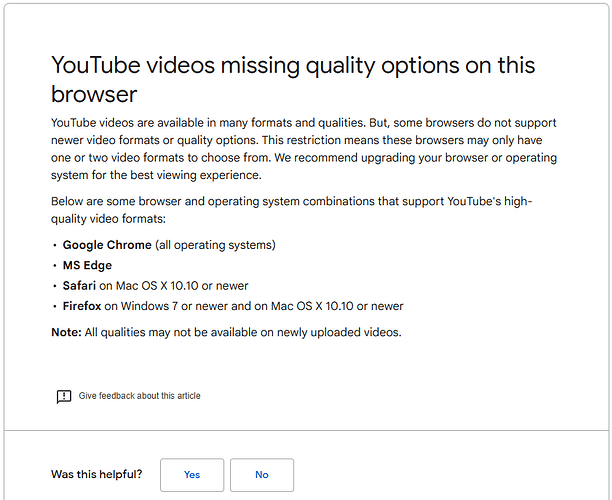612x500 pixels.
Task: Click the bold Note: label
Action: [67, 332]
